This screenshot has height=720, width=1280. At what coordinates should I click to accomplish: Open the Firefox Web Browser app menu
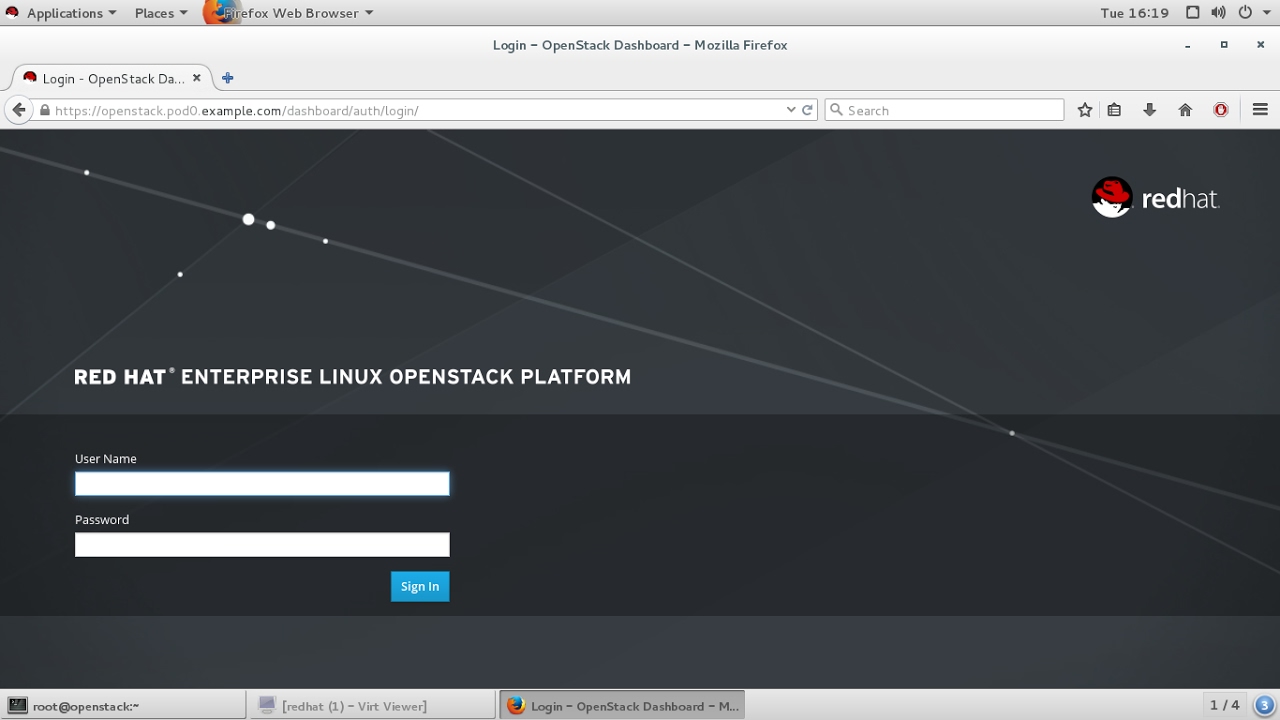coord(288,13)
